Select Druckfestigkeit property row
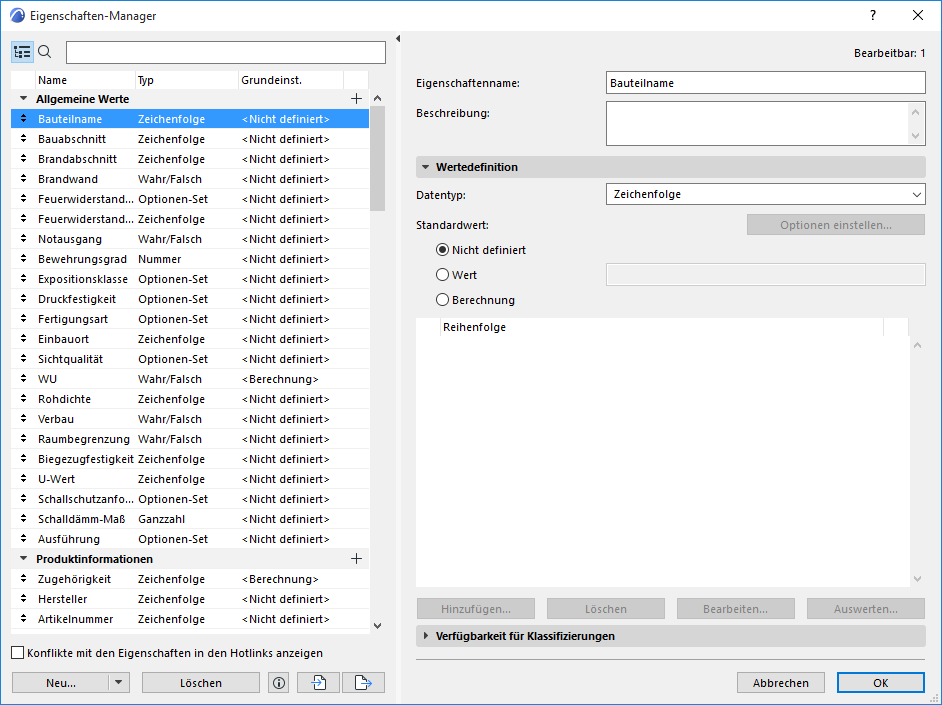 (190, 299)
